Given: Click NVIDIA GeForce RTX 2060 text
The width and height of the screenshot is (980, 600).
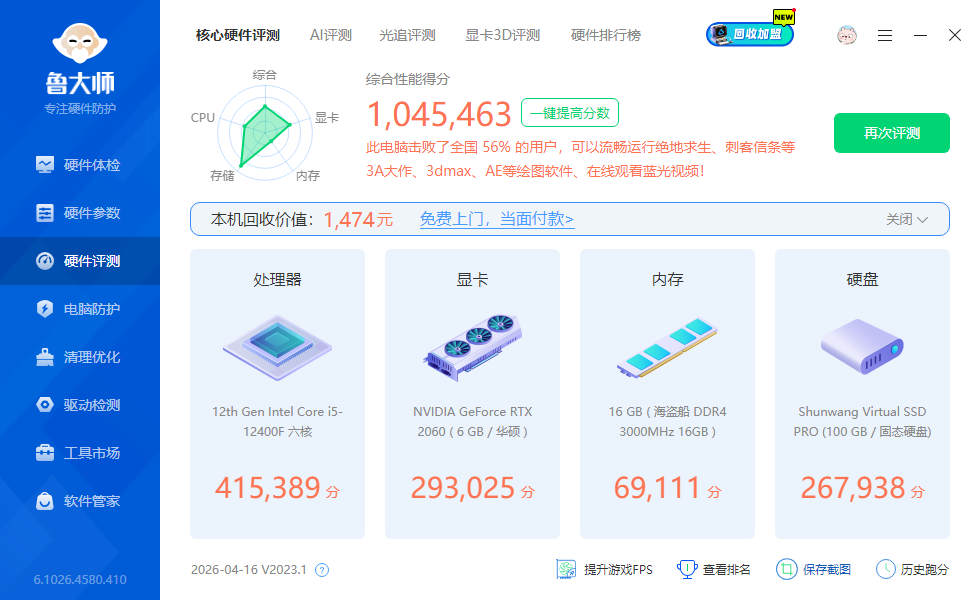Looking at the screenshot, I should click(x=472, y=421).
